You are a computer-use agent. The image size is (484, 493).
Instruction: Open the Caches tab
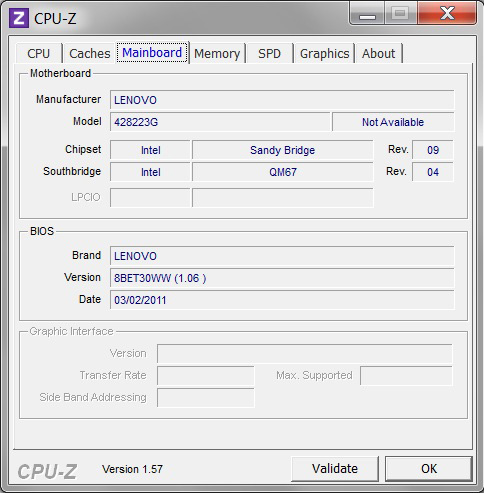[x=90, y=53]
